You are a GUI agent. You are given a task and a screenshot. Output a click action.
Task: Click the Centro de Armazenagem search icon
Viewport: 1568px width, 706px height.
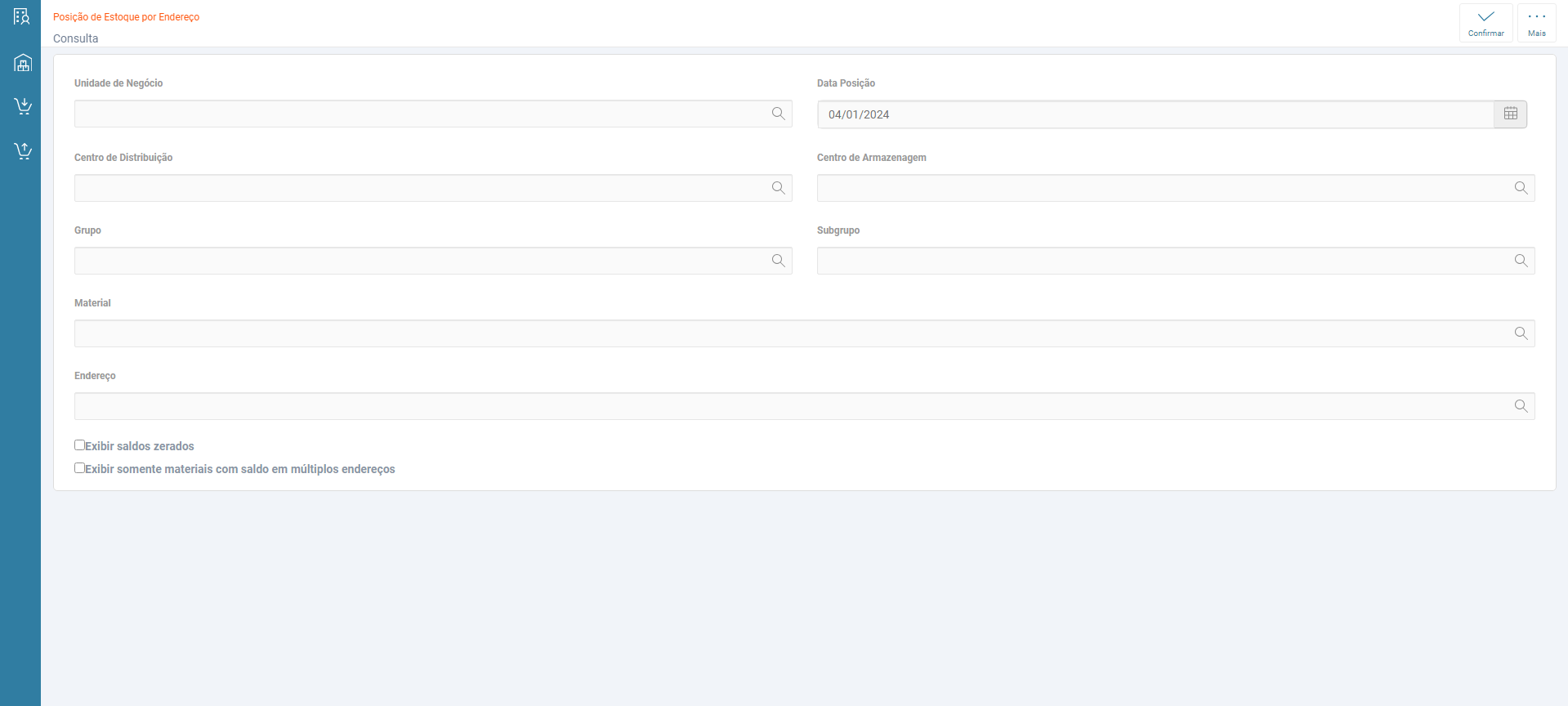click(x=1521, y=188)
